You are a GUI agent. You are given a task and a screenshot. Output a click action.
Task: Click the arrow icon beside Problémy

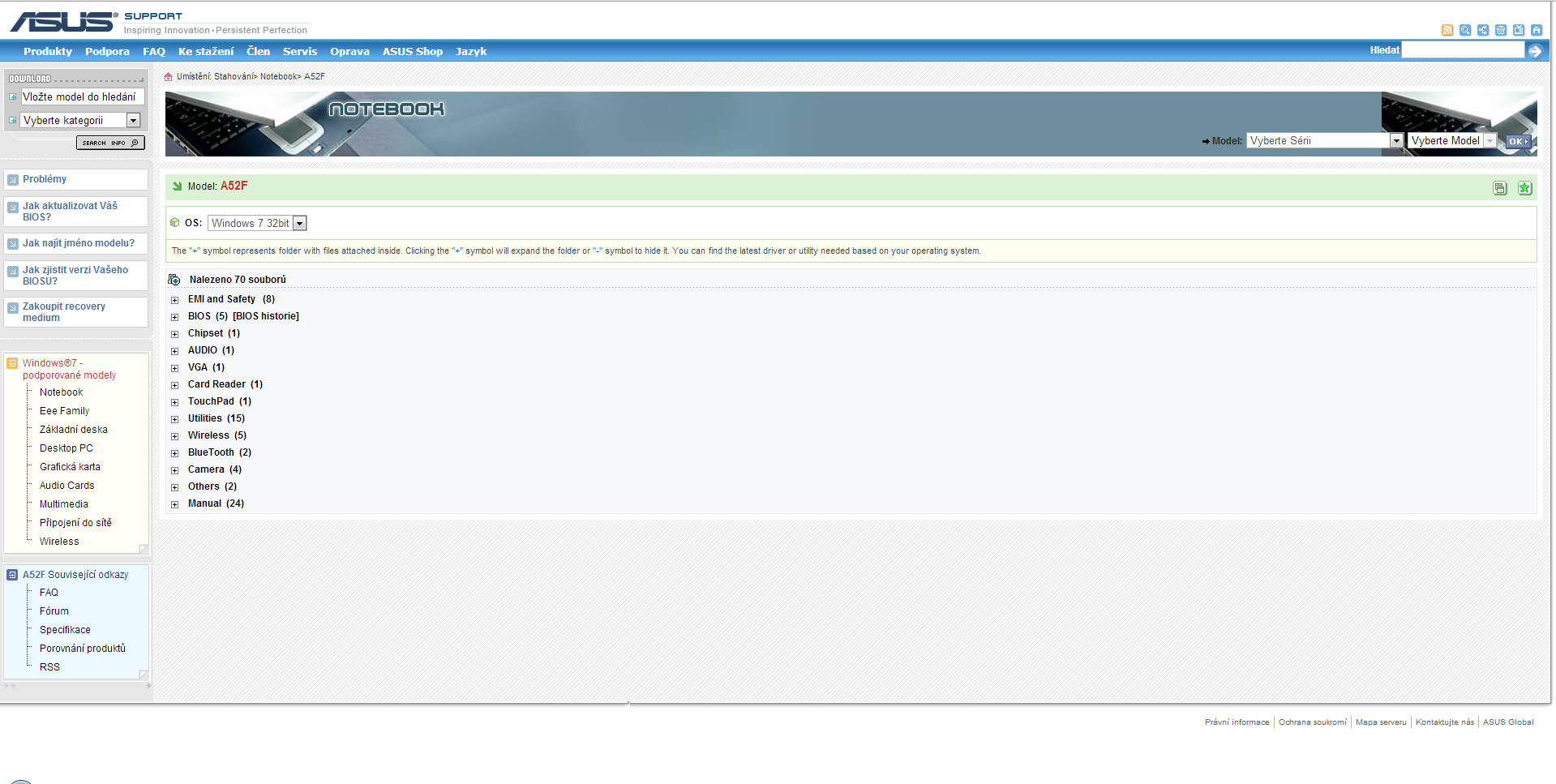13,180
